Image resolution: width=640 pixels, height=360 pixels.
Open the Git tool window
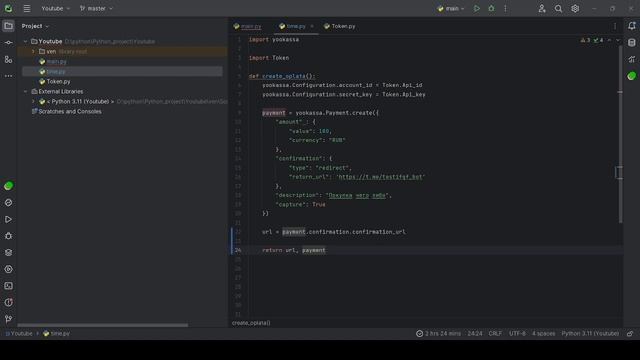pos(8,319)
